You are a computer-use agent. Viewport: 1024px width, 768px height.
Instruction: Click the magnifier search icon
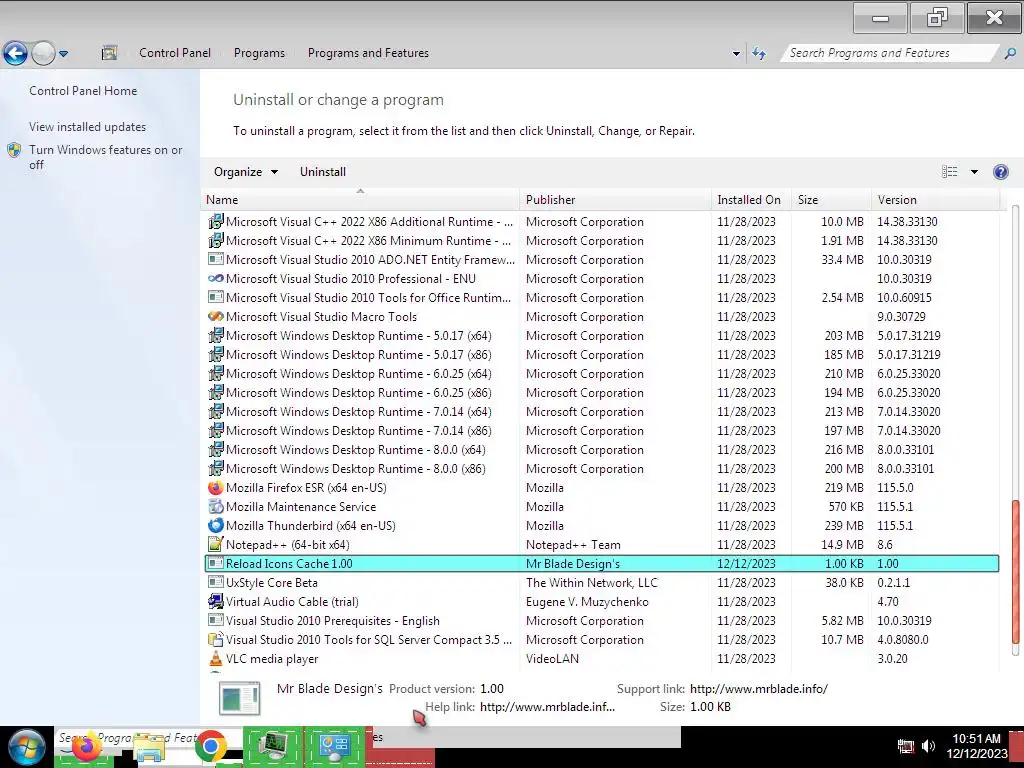pyautogui.click(x=1010, y=53)
